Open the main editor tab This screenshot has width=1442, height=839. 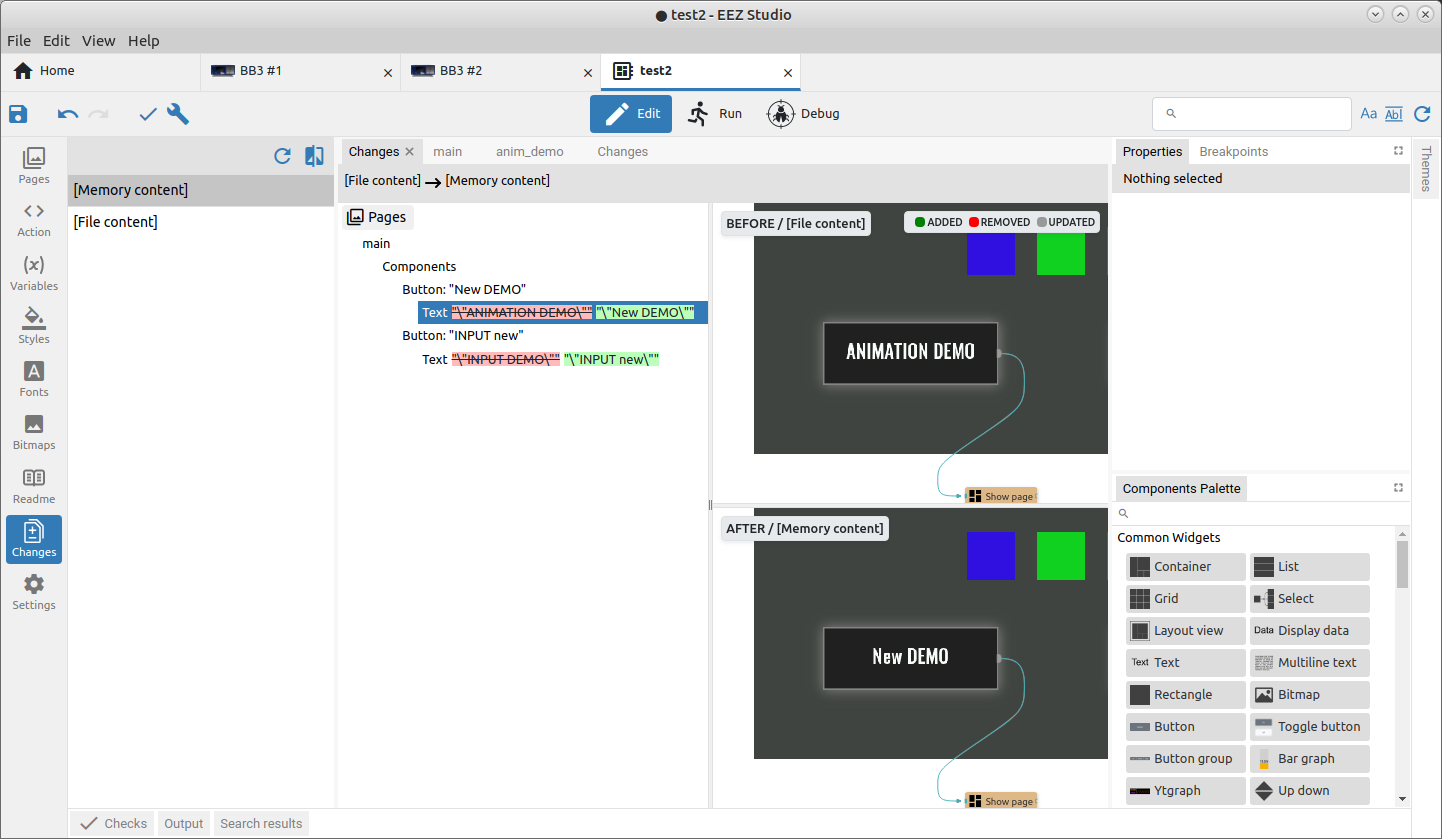pos(448,152)
